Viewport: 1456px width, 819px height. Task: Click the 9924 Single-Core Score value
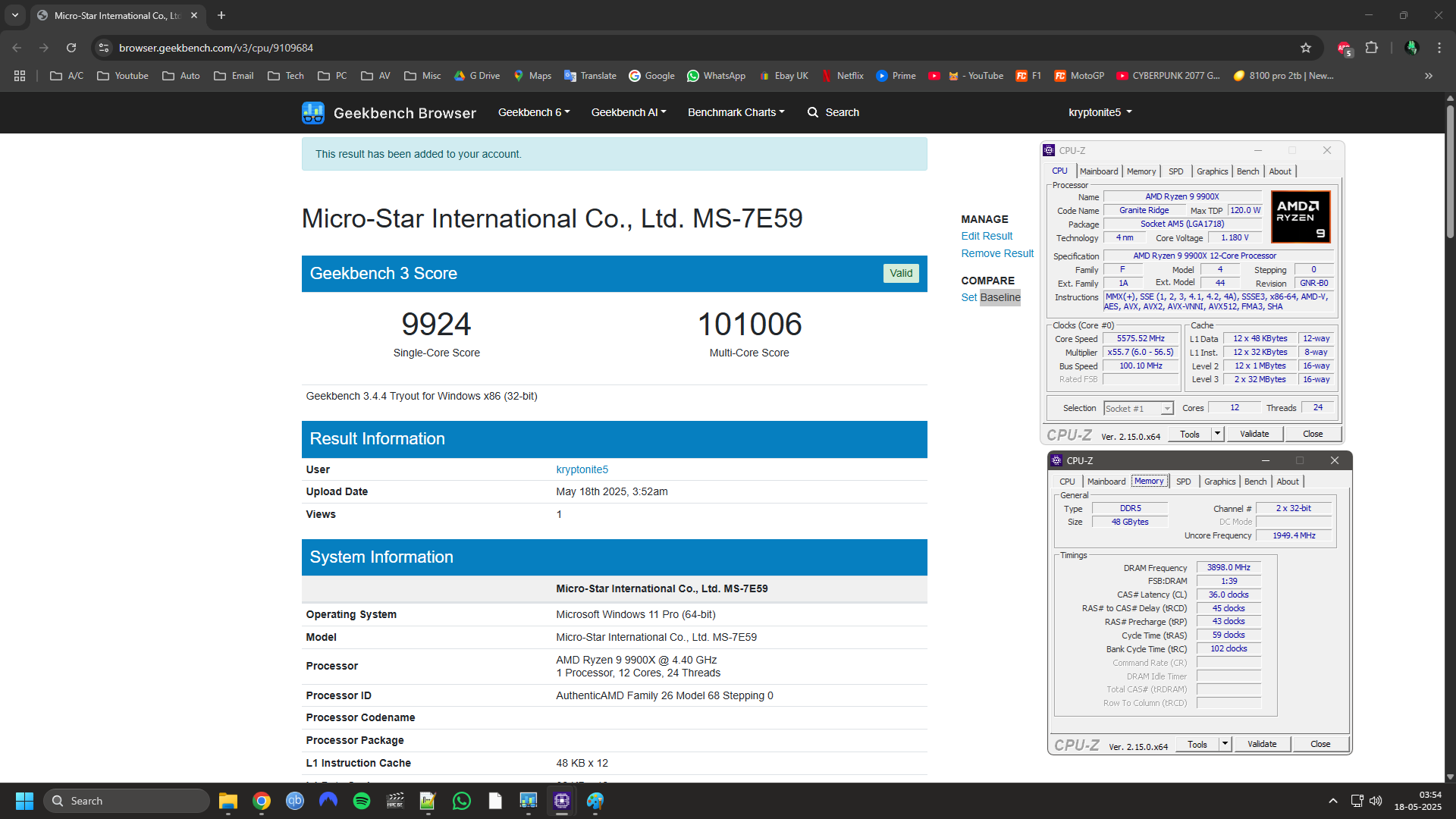[x=436, y=325]
